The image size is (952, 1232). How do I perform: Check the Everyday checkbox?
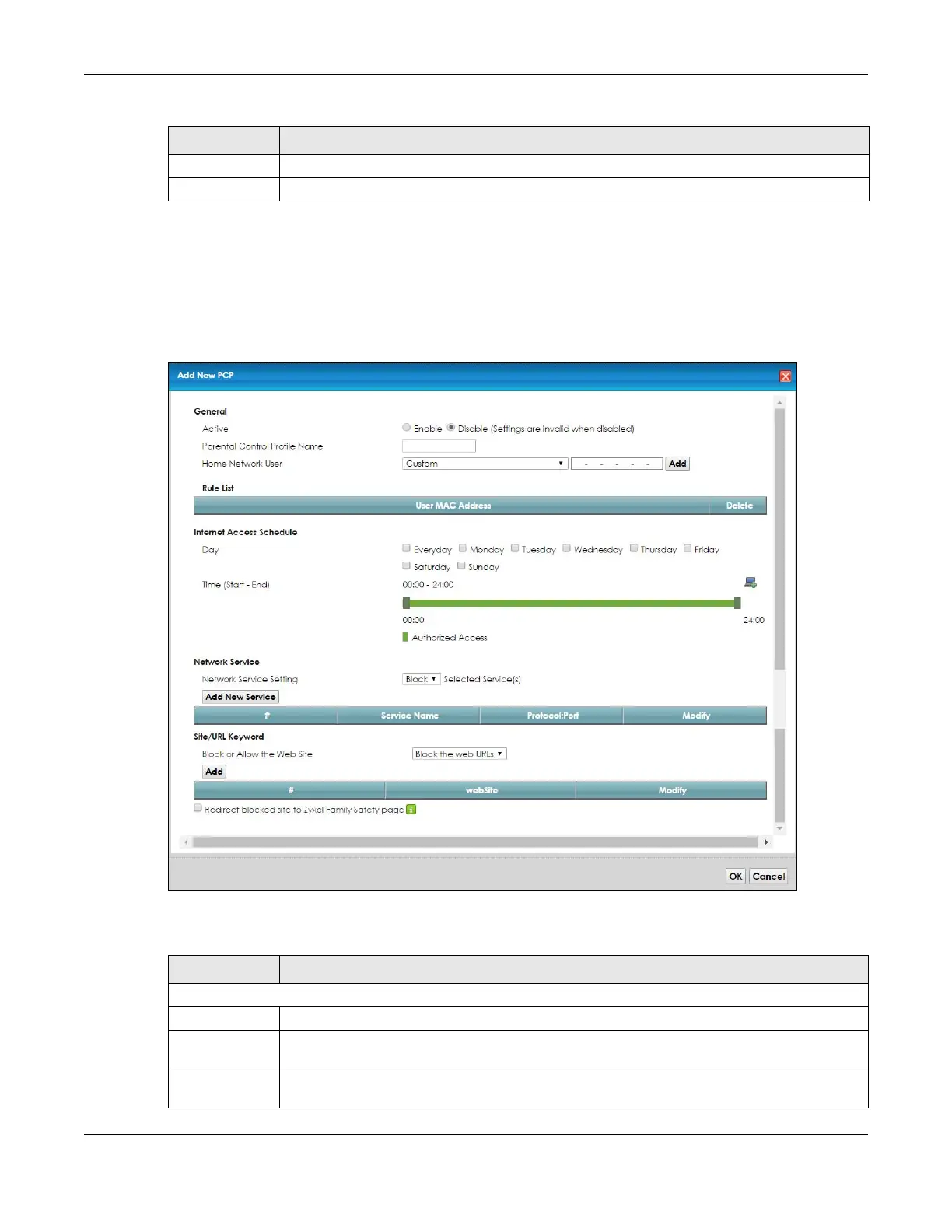click(x=407, y=548)
